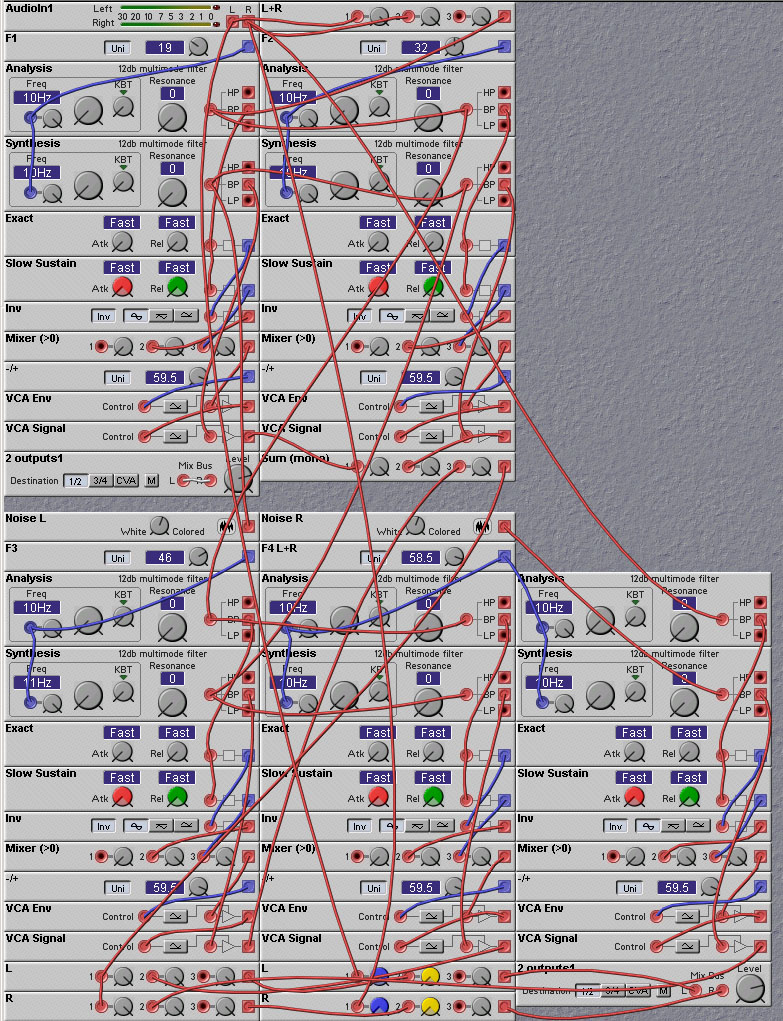The image size is (783, 1021).
Task: Click the Level knob on top-left 2 outputs1
Action: tap(238, 479)
